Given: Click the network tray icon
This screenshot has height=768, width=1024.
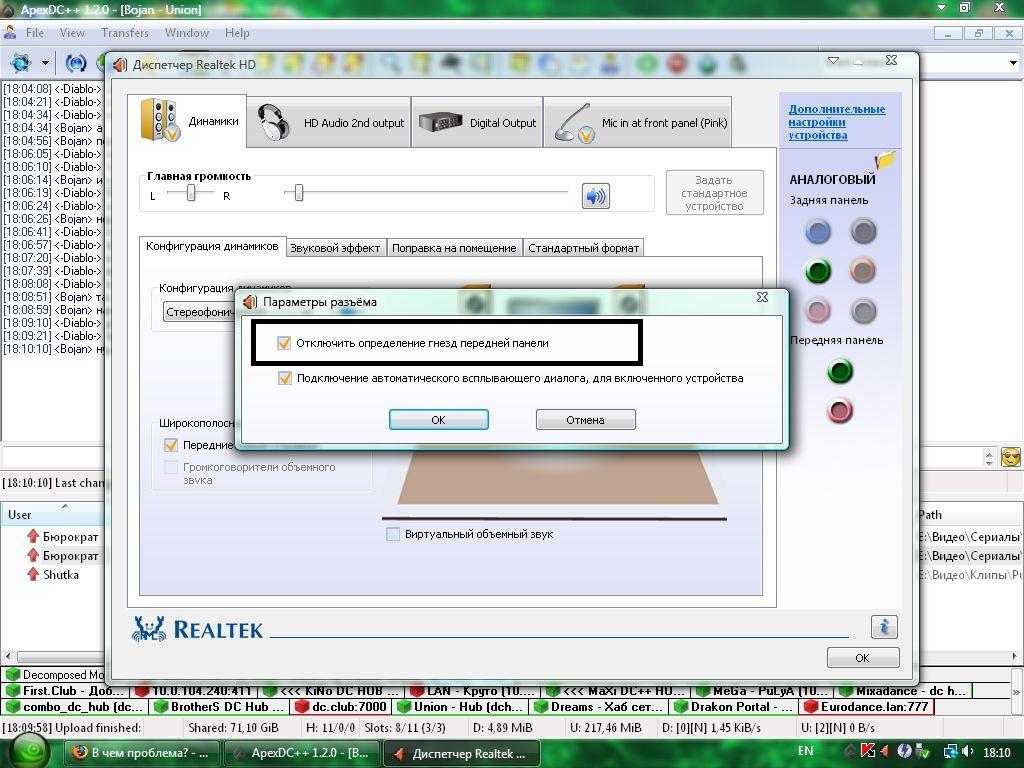Looking at the screenshot, I should pos(951,752).
